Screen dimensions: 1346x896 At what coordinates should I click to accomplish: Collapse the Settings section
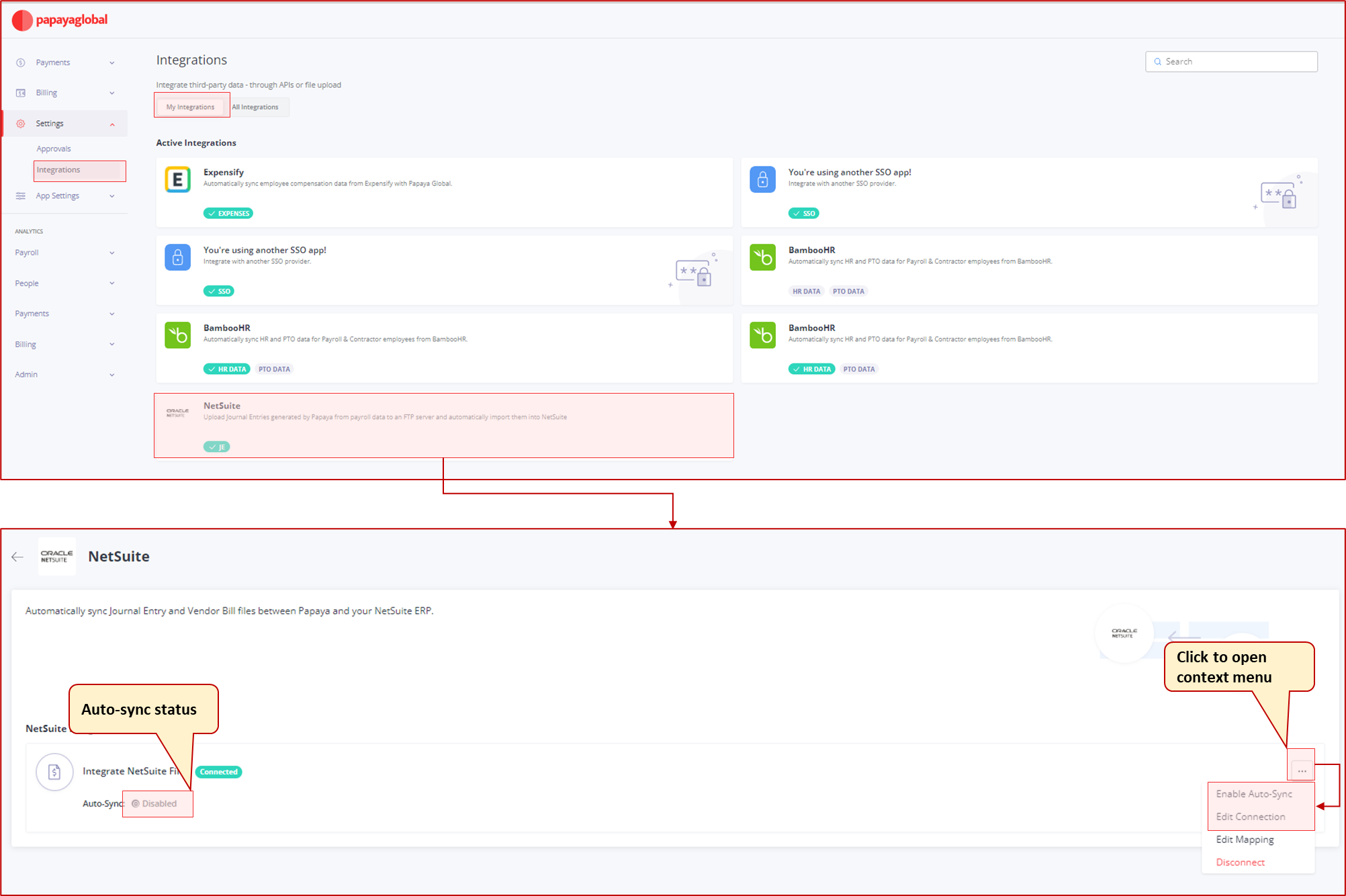tap(111, 123)
